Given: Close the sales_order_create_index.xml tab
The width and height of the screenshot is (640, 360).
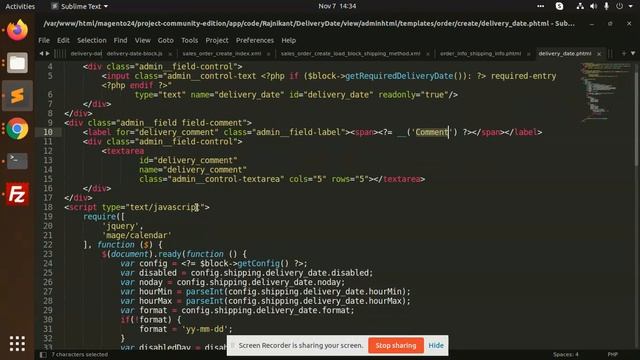Looking at the screenshot, I should coord(268,54).
